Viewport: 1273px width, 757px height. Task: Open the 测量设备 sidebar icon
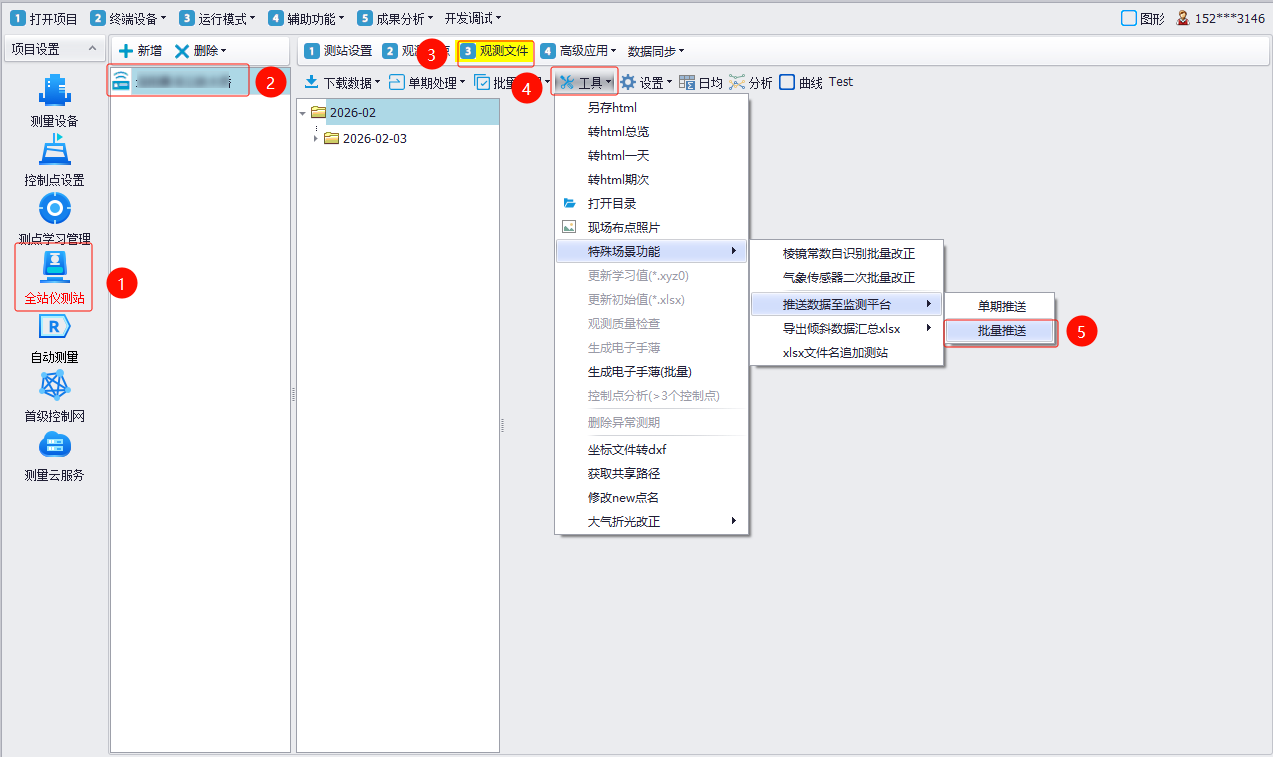click(54, 91)
